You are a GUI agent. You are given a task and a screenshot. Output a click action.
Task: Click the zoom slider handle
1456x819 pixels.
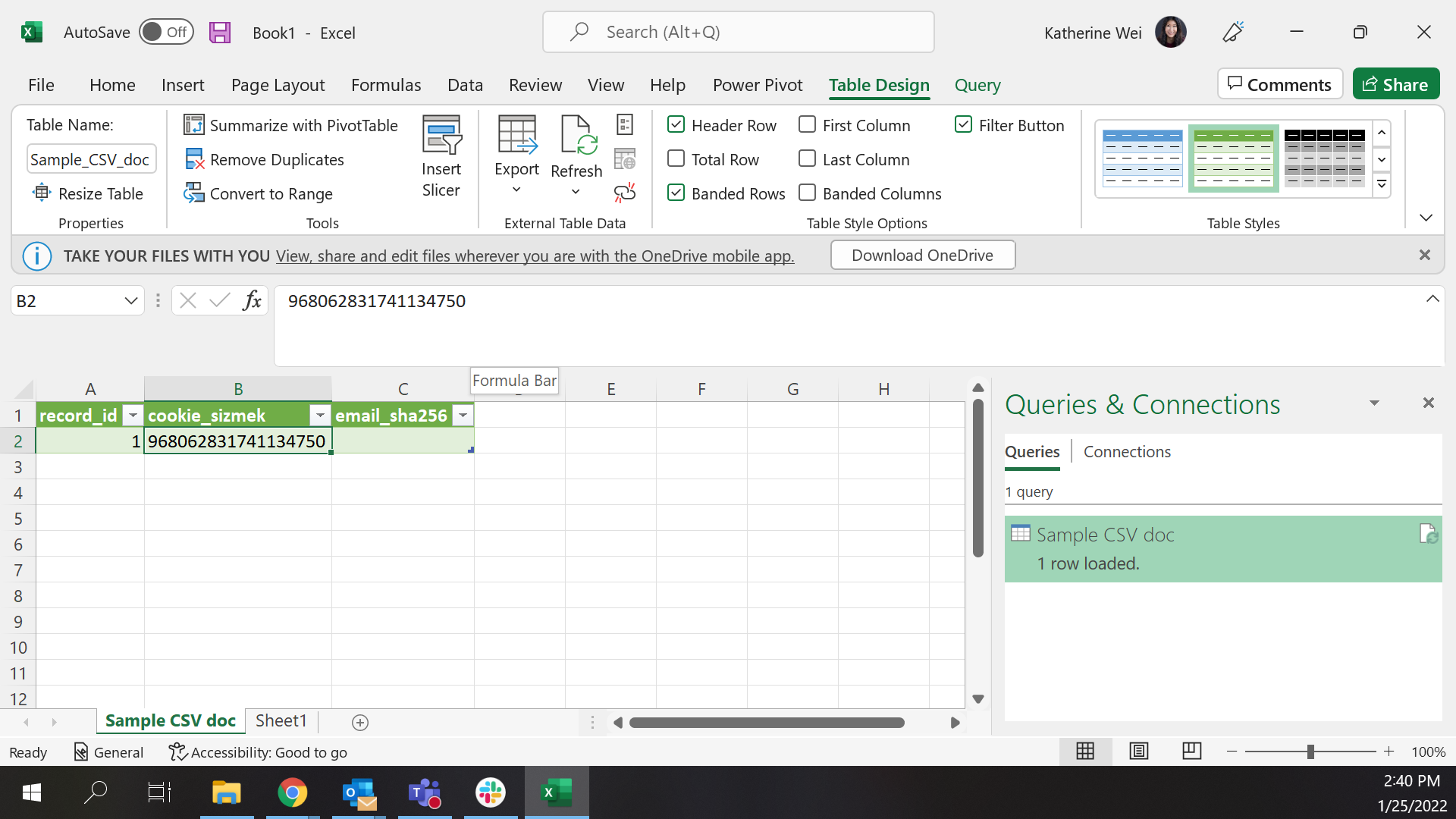tap(1310, 752)
